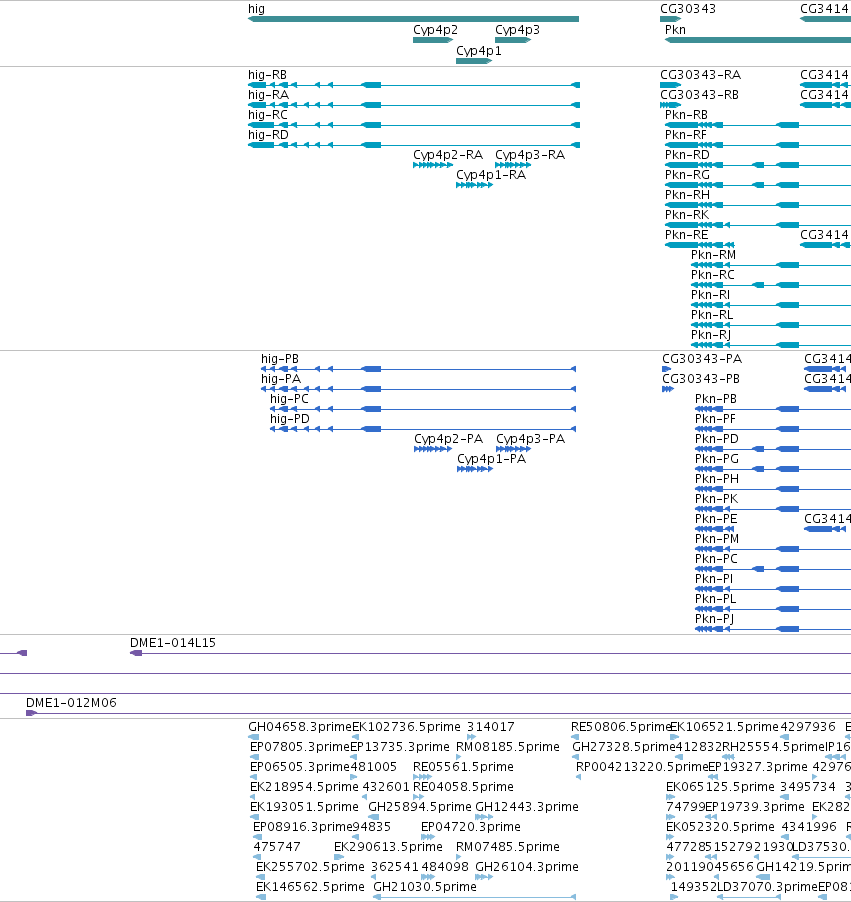Click the Pkn-RJ transcript label
851x902 pixels.
(711, 335)
